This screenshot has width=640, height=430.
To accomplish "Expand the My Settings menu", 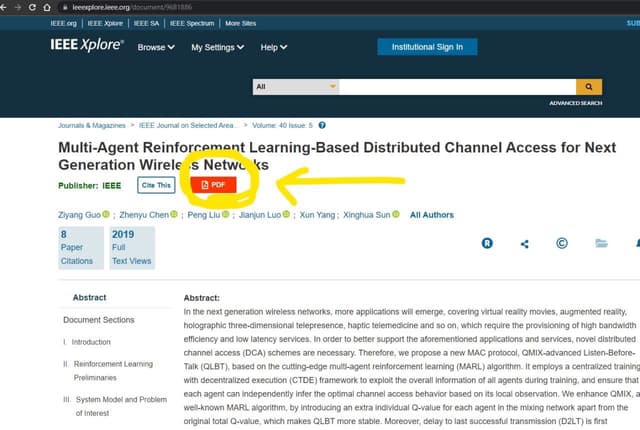I will coord(217,47).
